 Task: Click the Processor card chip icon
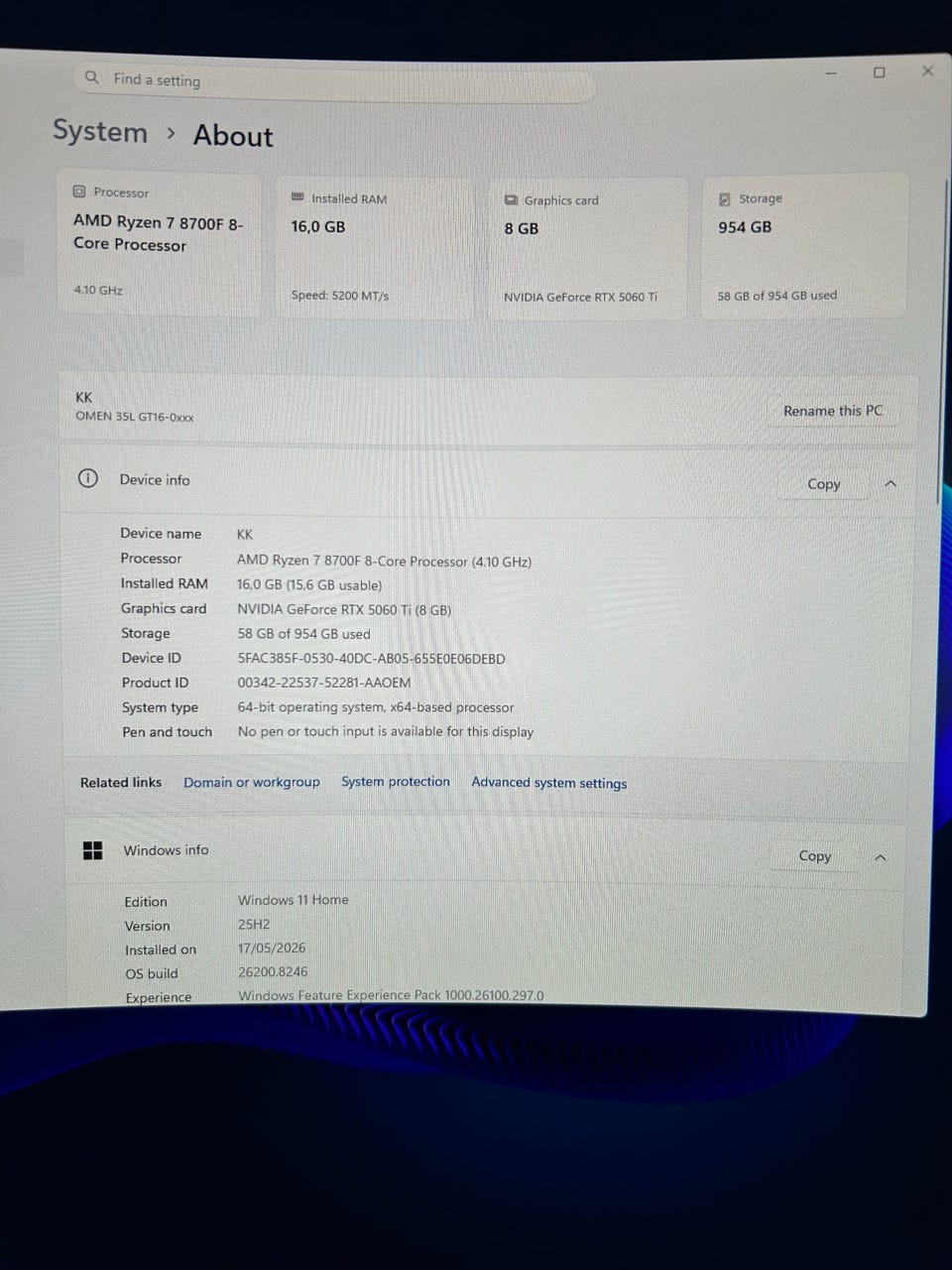(79, 191)
